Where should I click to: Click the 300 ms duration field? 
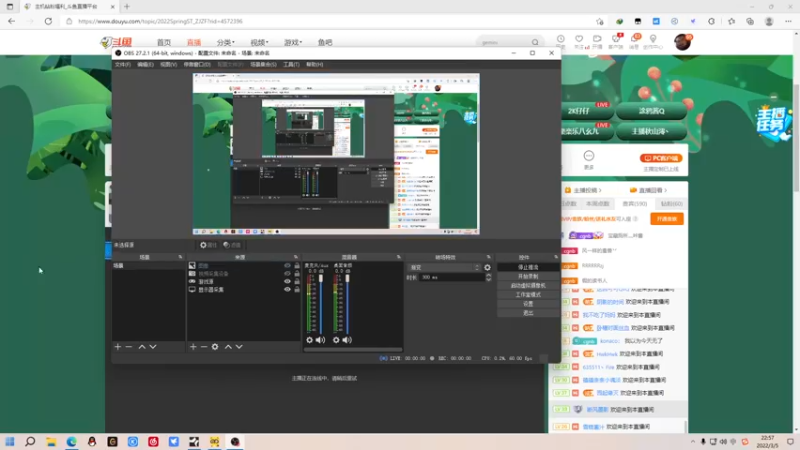[x=452, y=278]
